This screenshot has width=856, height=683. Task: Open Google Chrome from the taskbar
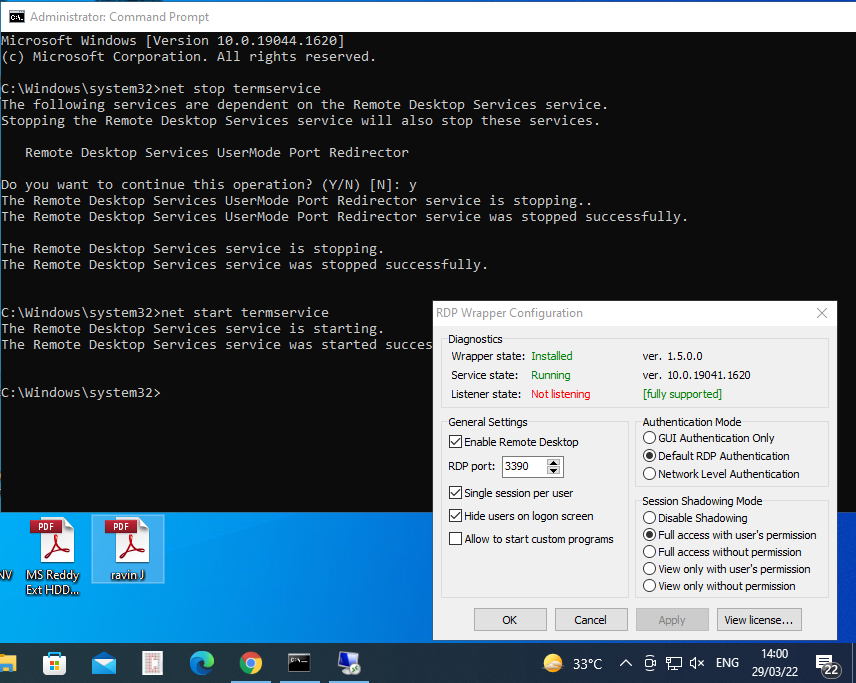click(251, 663)
